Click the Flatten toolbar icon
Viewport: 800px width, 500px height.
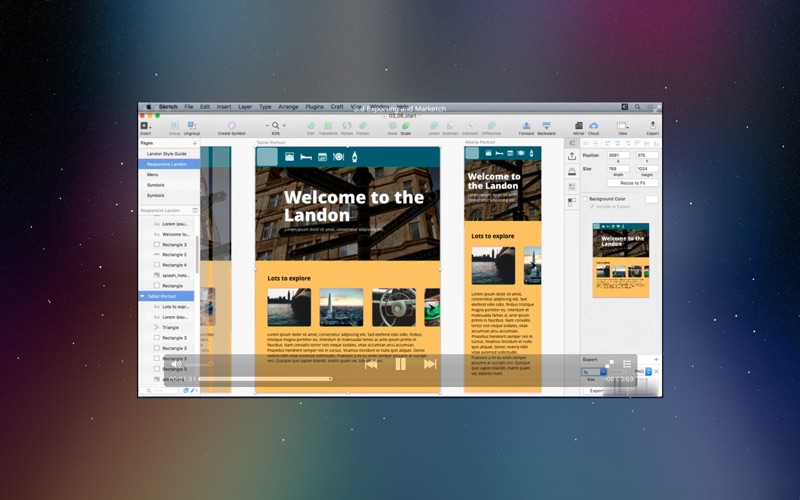click(363, 128)
